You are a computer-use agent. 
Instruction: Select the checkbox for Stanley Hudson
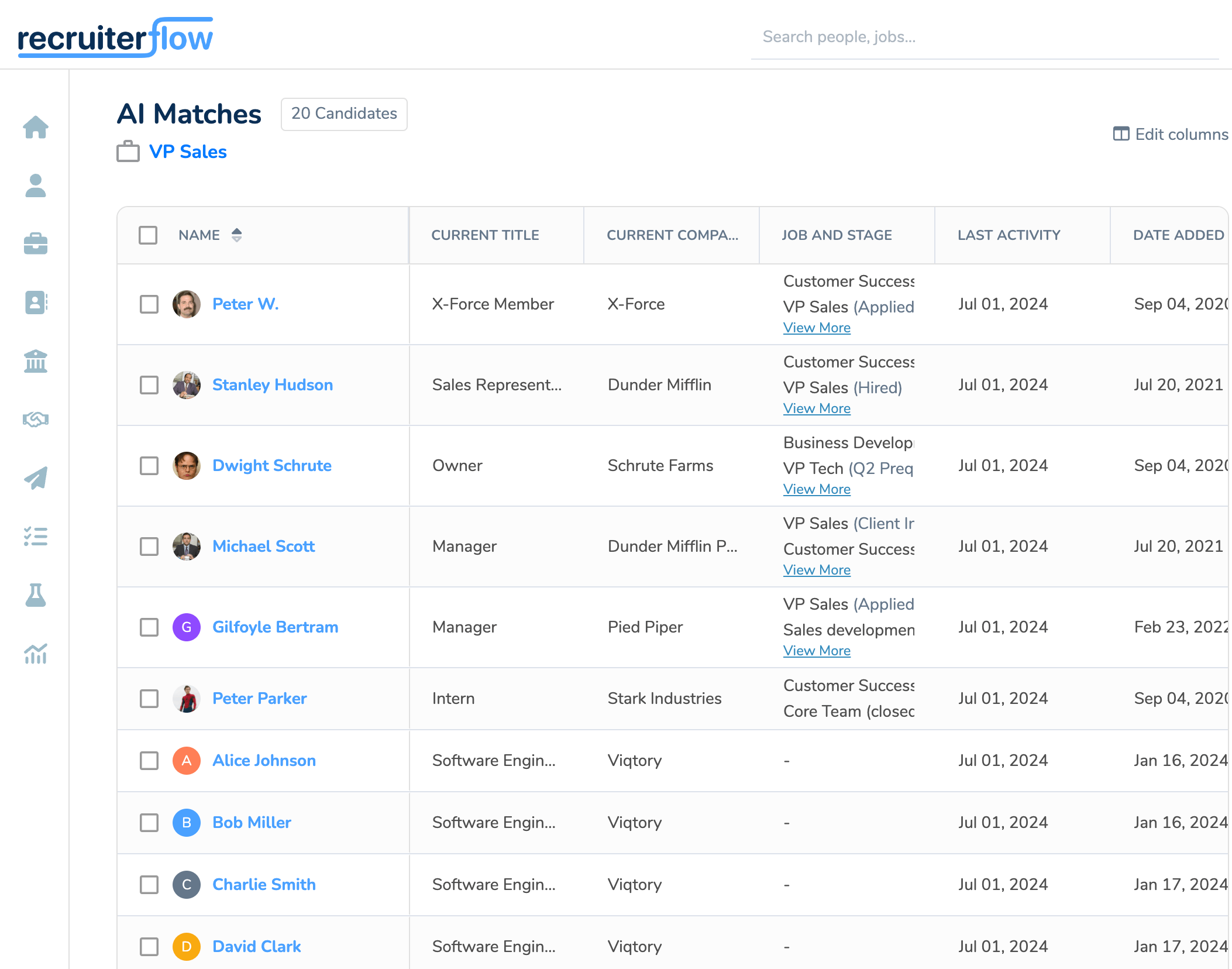click(x=149, y=385)
